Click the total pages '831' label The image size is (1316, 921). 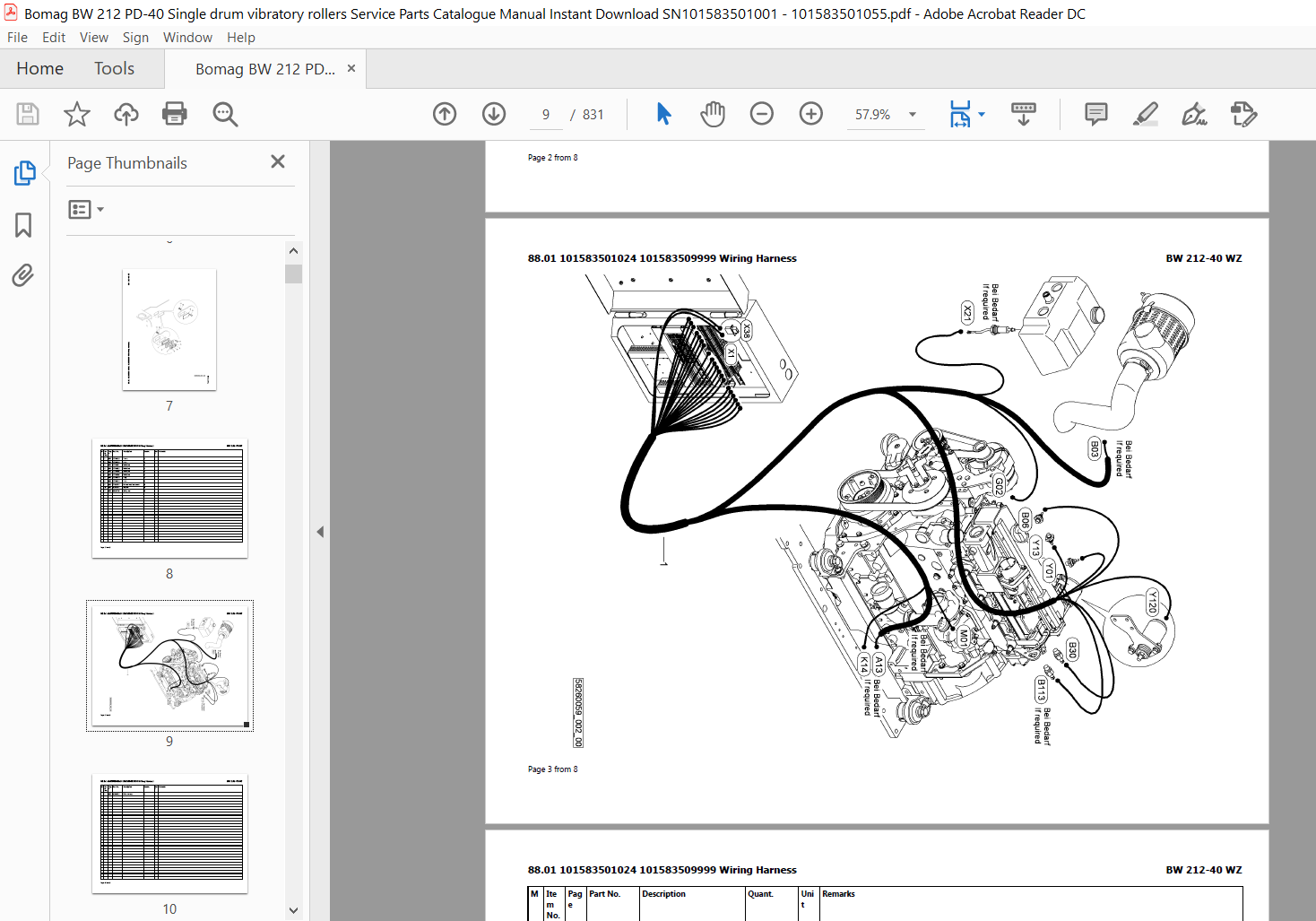click(x=593, y=115)
